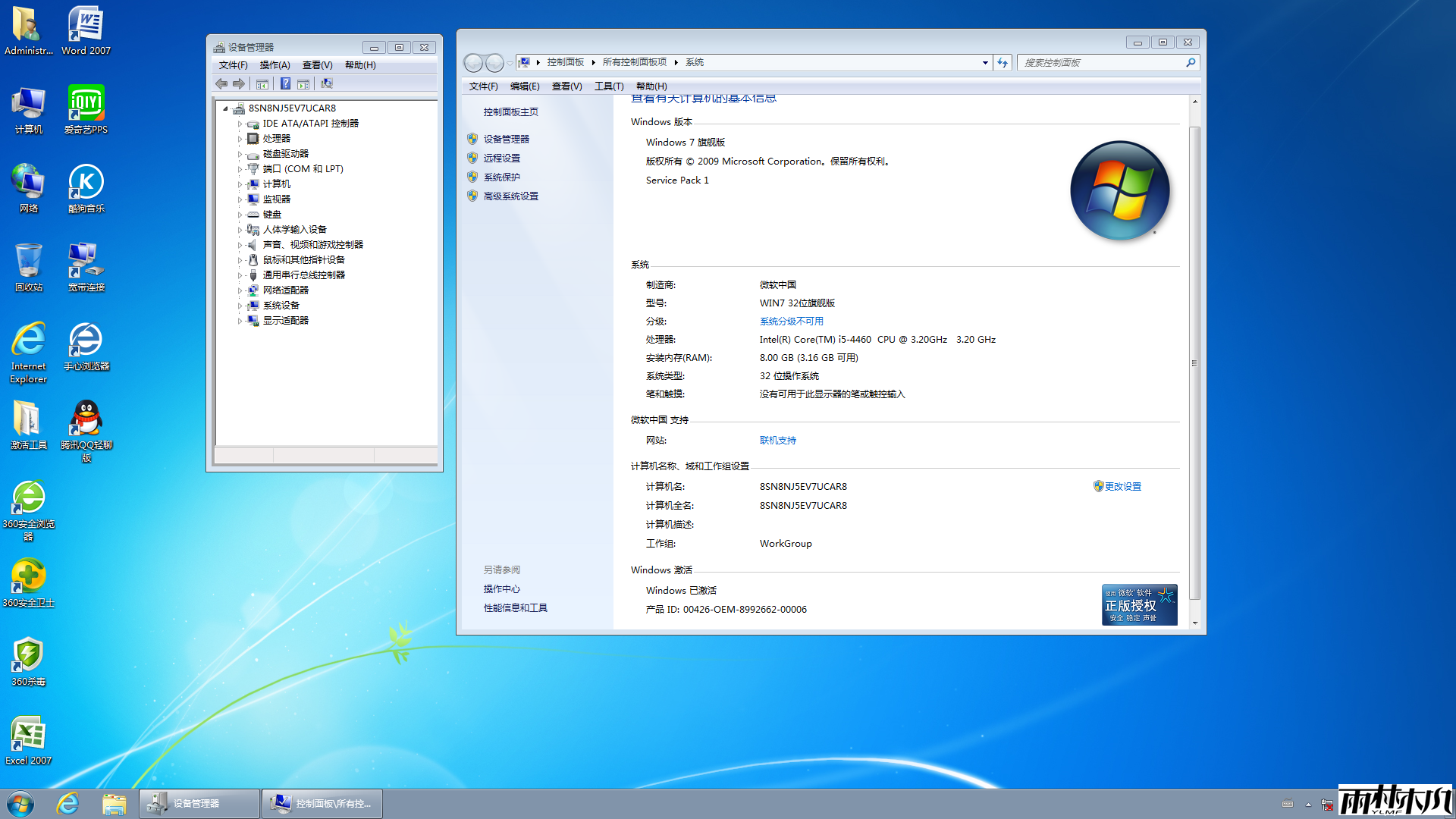The height and width of the screenshot is (819, 1456).
Task: Open the address bar history dropdown arrow
Action: [984, 62]
